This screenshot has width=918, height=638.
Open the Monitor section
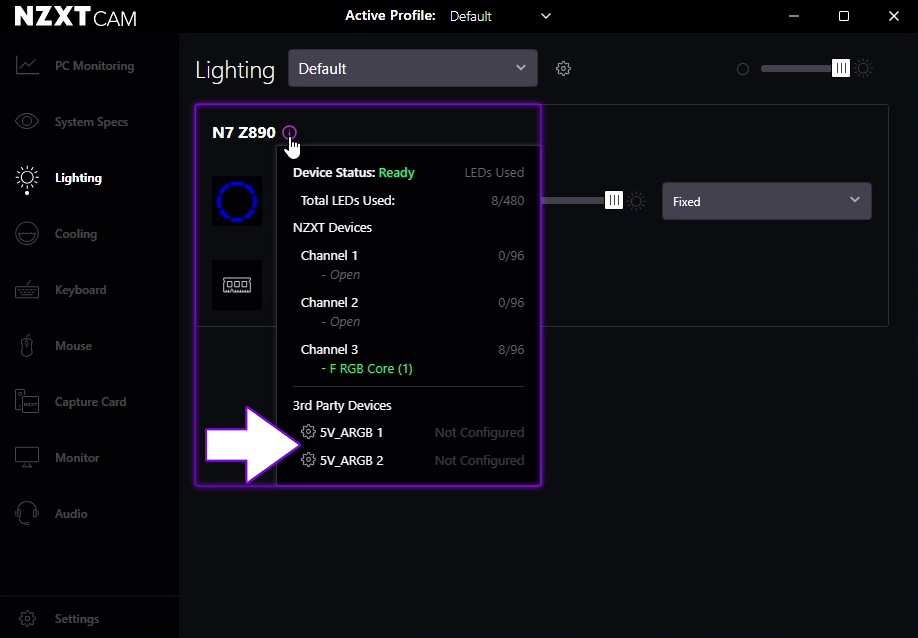click(77, 457)
